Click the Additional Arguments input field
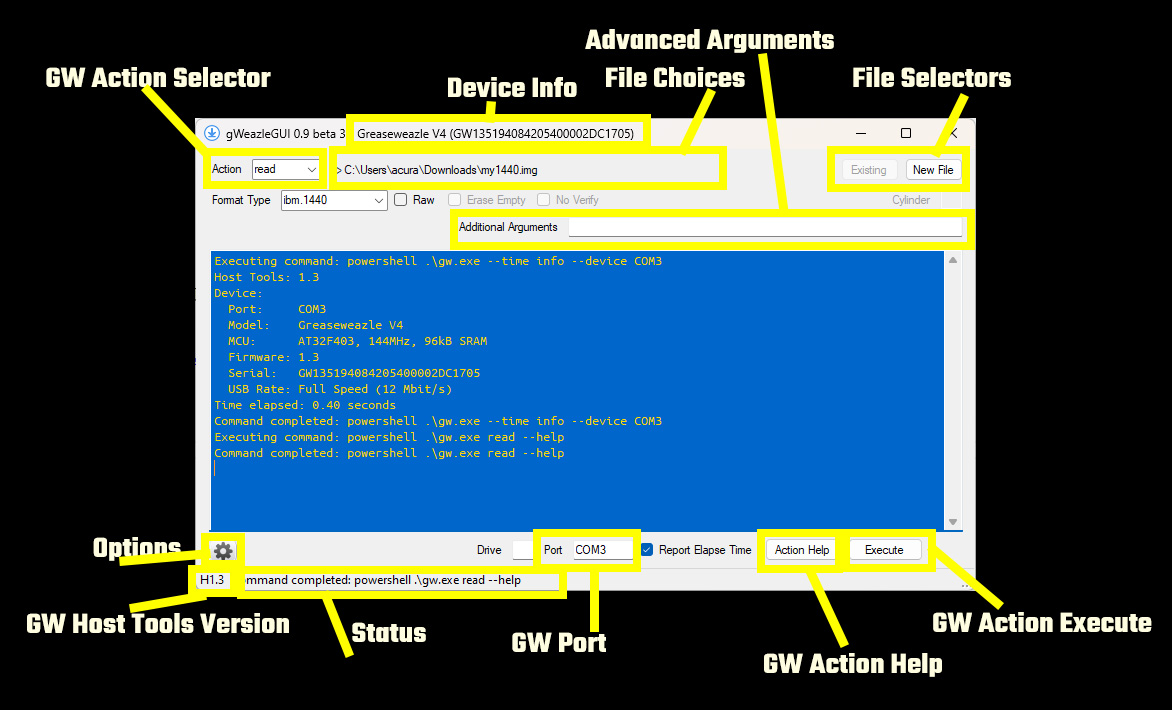 tap(768, 227)
